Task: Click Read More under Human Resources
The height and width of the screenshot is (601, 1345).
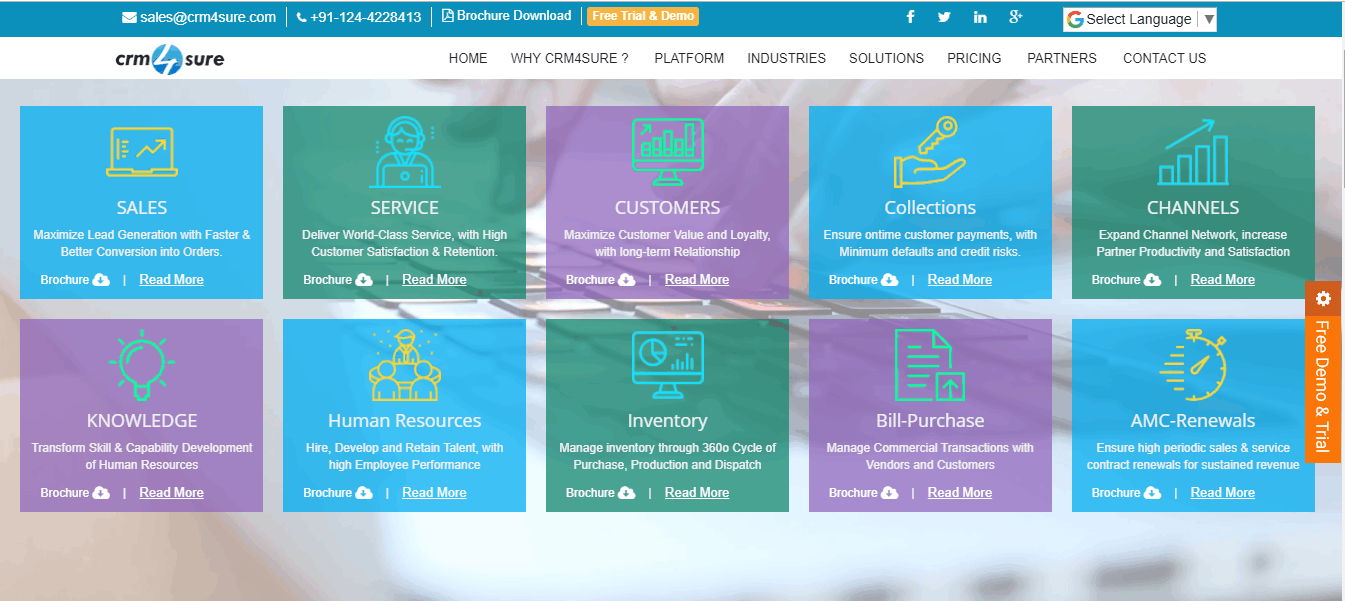Action: click(434, 493)
